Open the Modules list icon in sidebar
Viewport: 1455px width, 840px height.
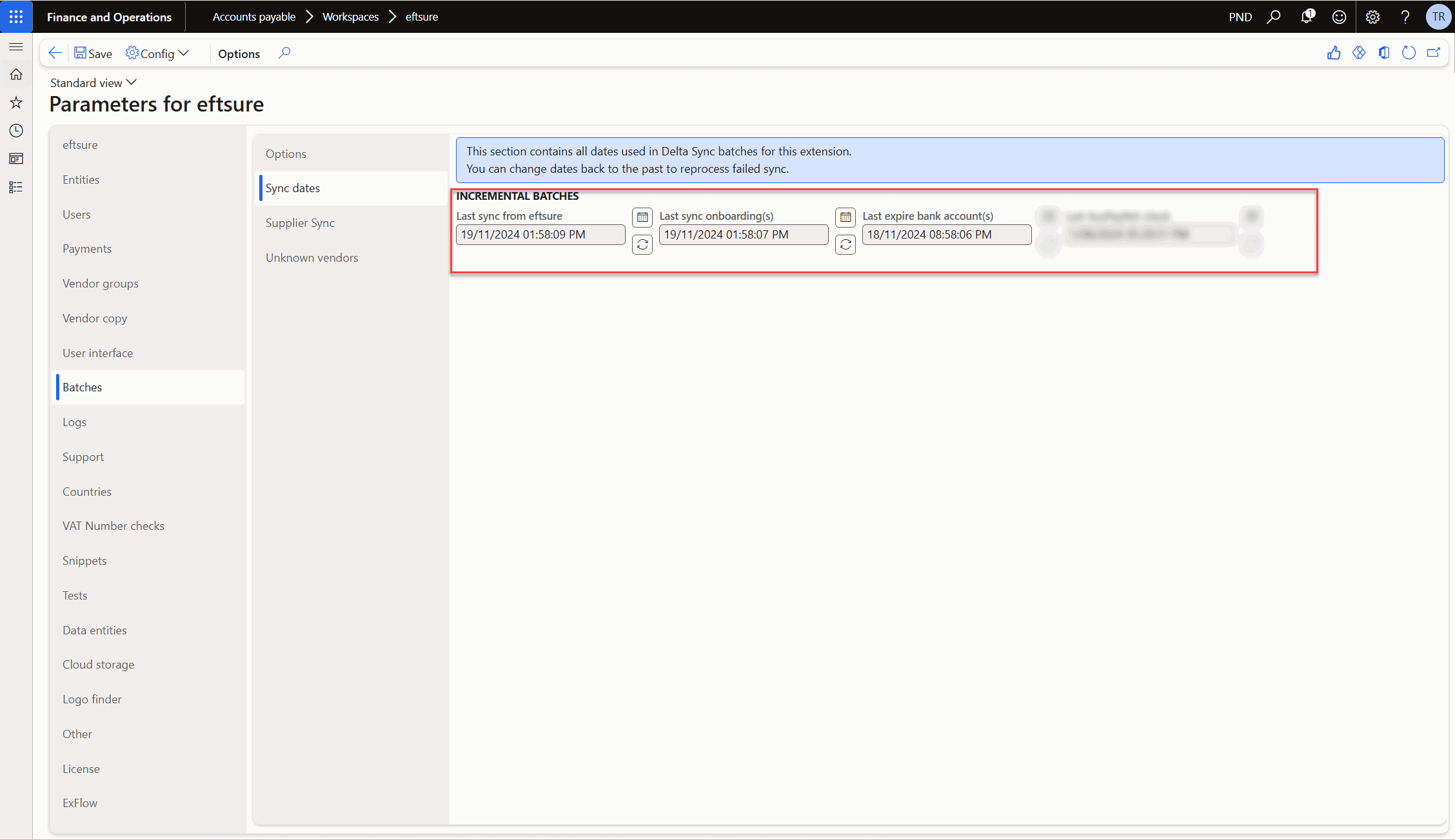pyautogui.click(x=16, y=187)
